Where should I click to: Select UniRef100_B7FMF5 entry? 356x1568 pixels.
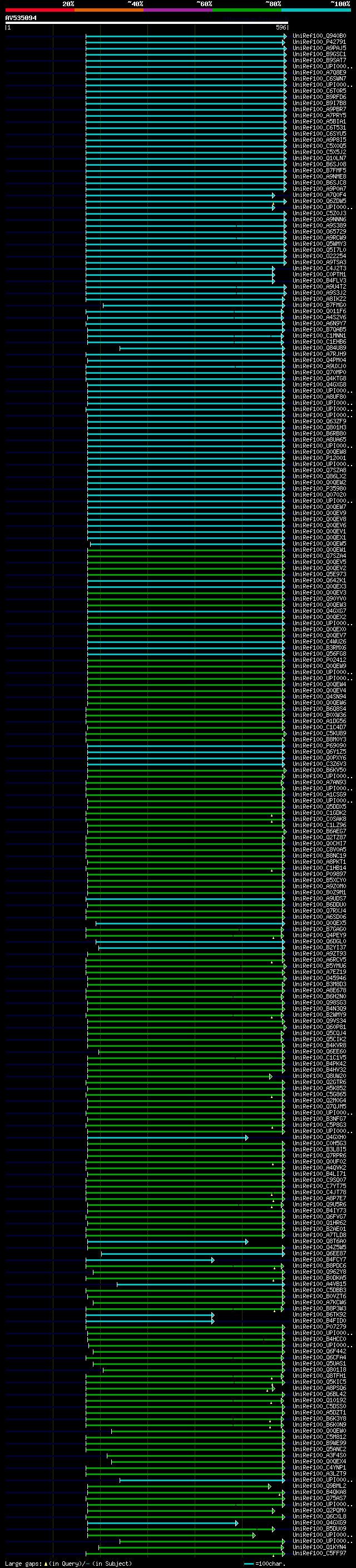[319, 170]
